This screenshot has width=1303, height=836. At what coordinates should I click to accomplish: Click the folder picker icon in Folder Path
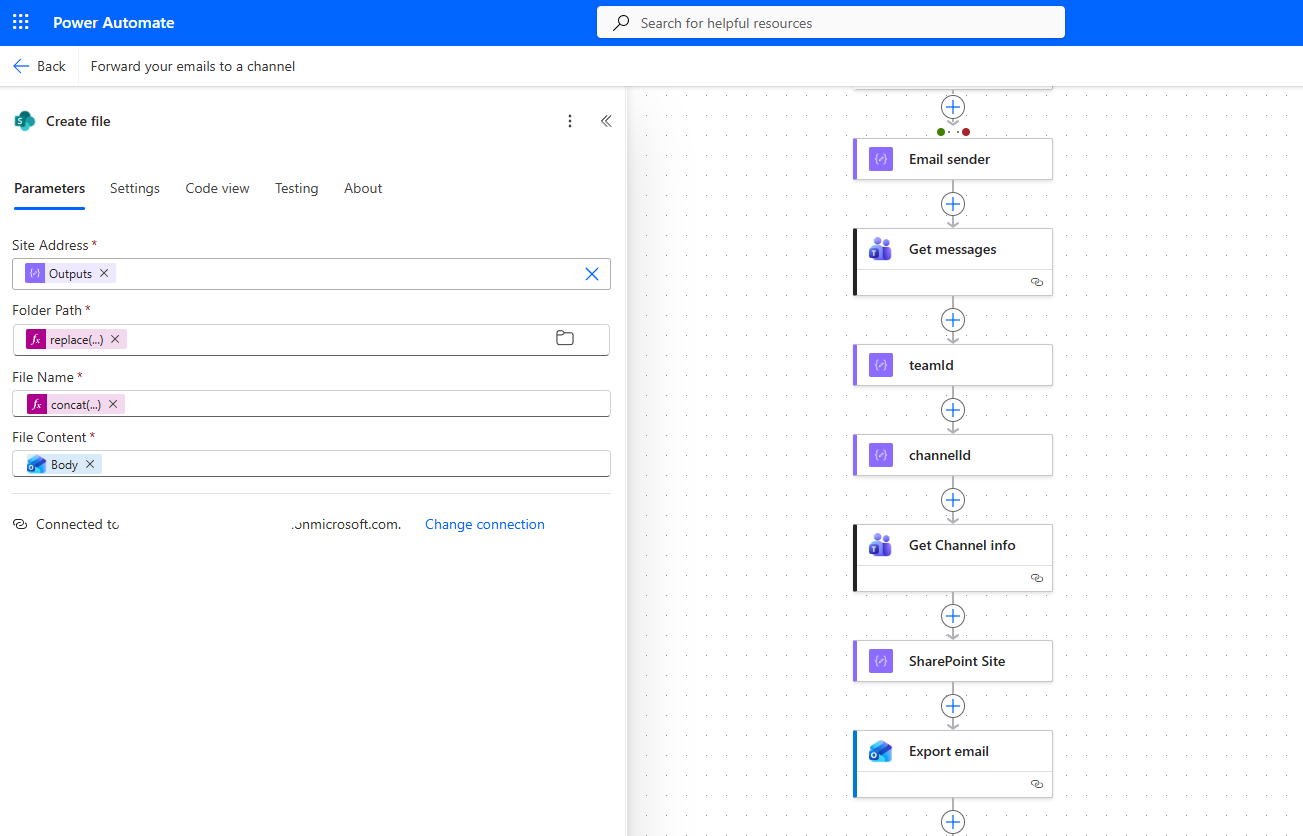(x=565, y=339)
